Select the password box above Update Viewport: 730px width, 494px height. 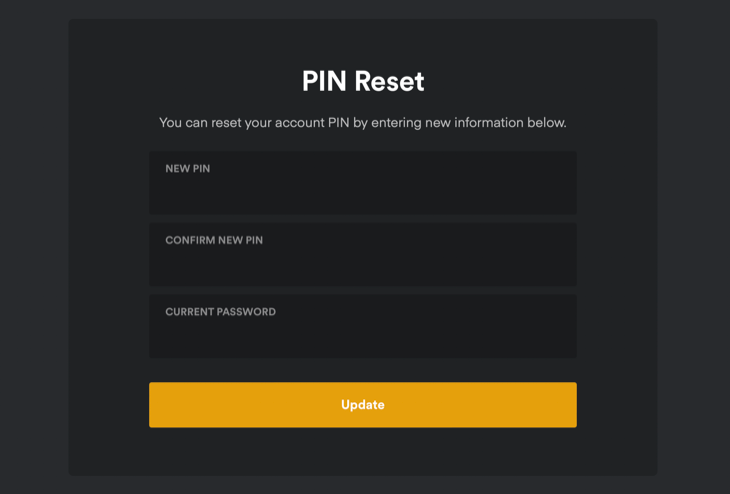pyautogui.click(x=362, y=333)
